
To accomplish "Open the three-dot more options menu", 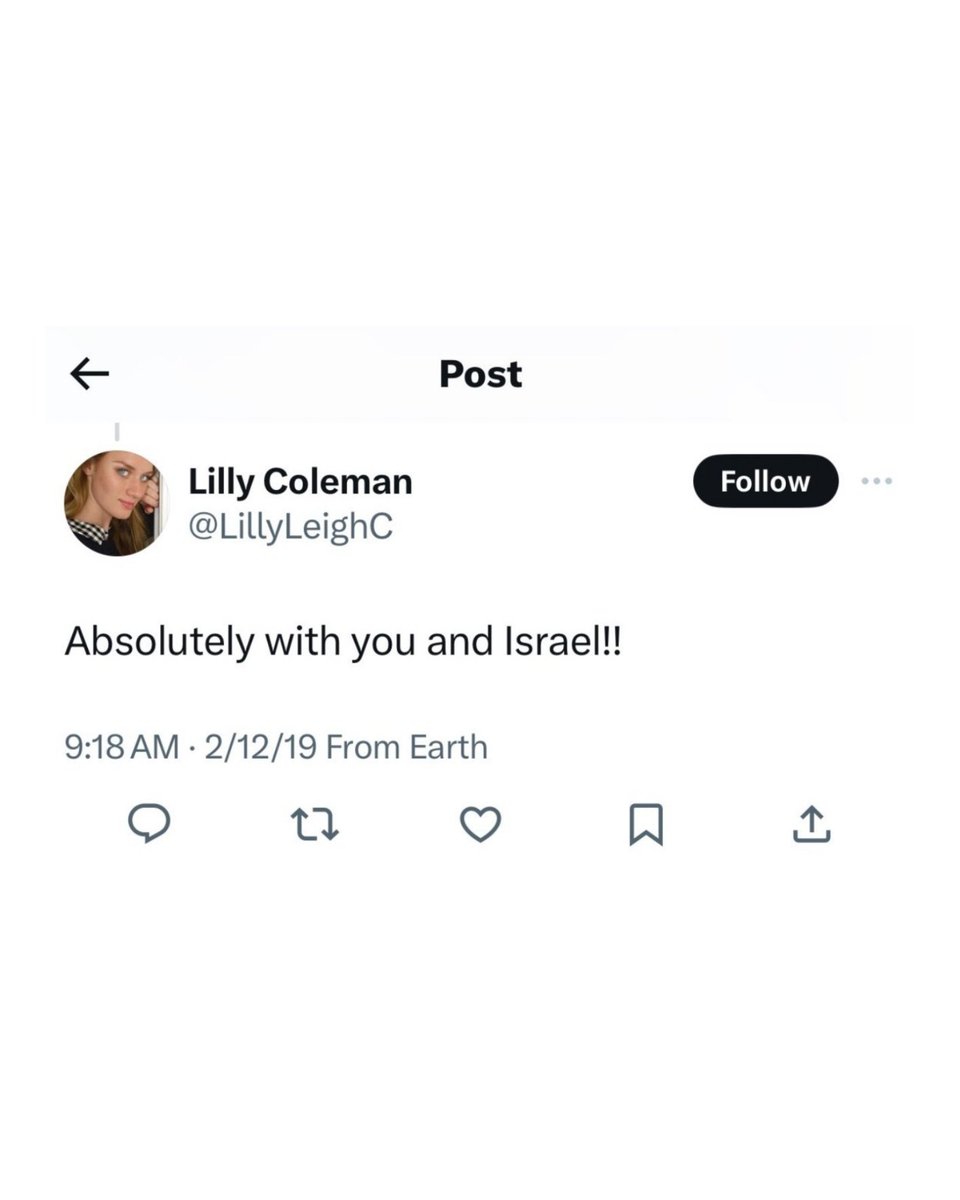I will pyautogui.click(x=876, y=481).
